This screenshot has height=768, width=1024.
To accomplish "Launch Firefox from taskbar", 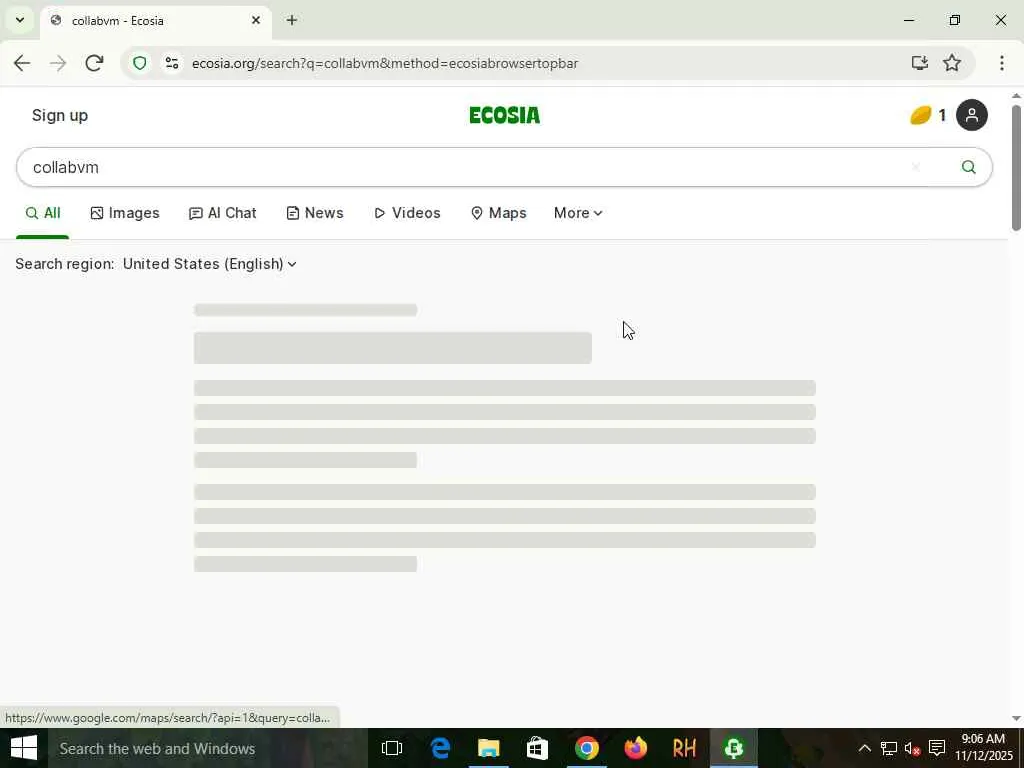I will click(635, 748).
